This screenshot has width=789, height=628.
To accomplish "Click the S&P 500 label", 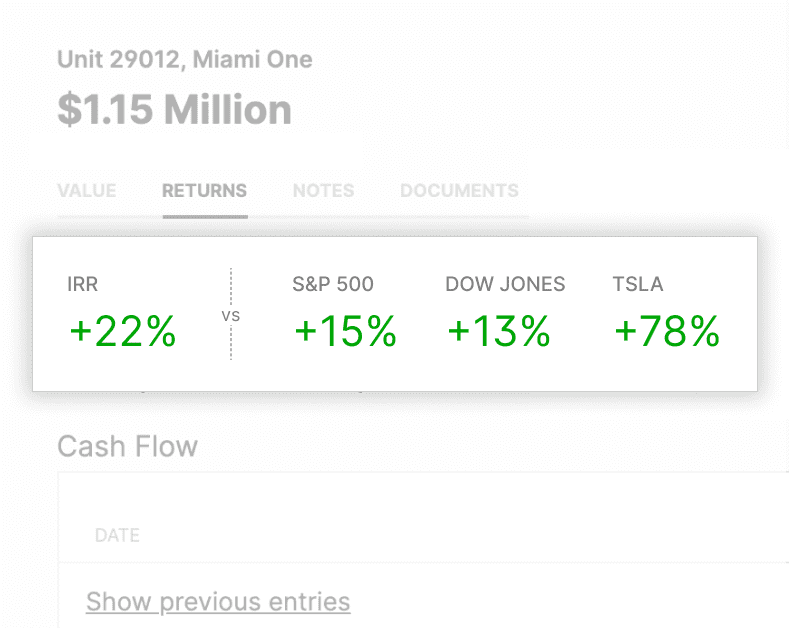I will 333,284.
